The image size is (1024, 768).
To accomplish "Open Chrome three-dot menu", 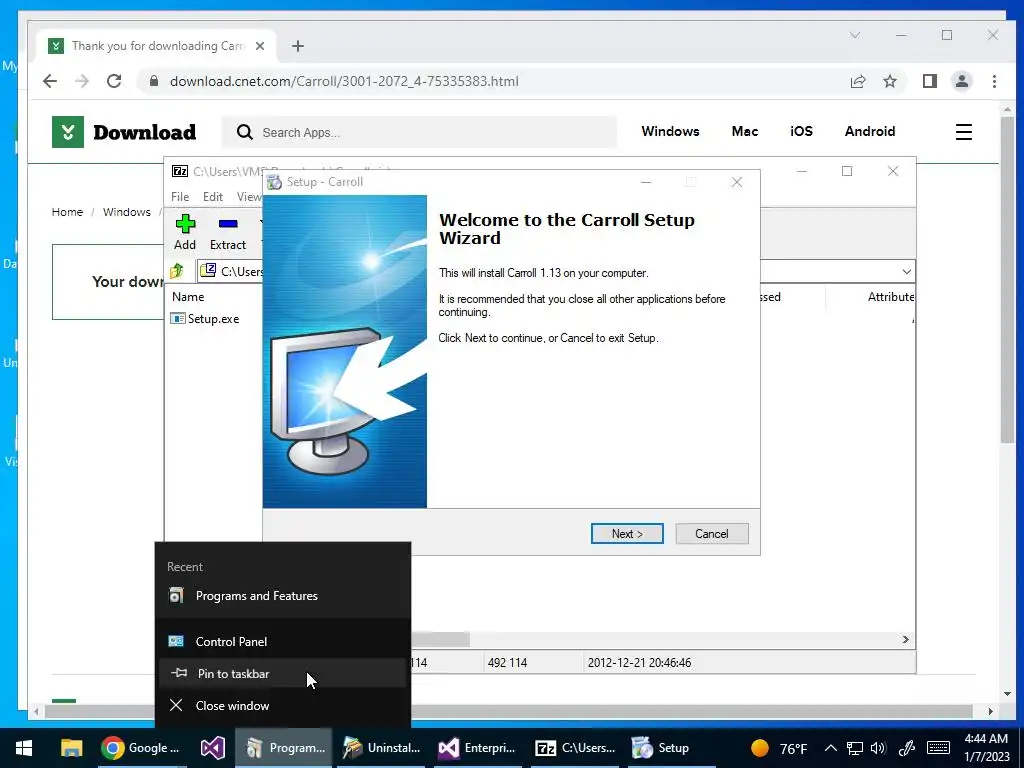I will pyautogui.click(x=994, y=81).
